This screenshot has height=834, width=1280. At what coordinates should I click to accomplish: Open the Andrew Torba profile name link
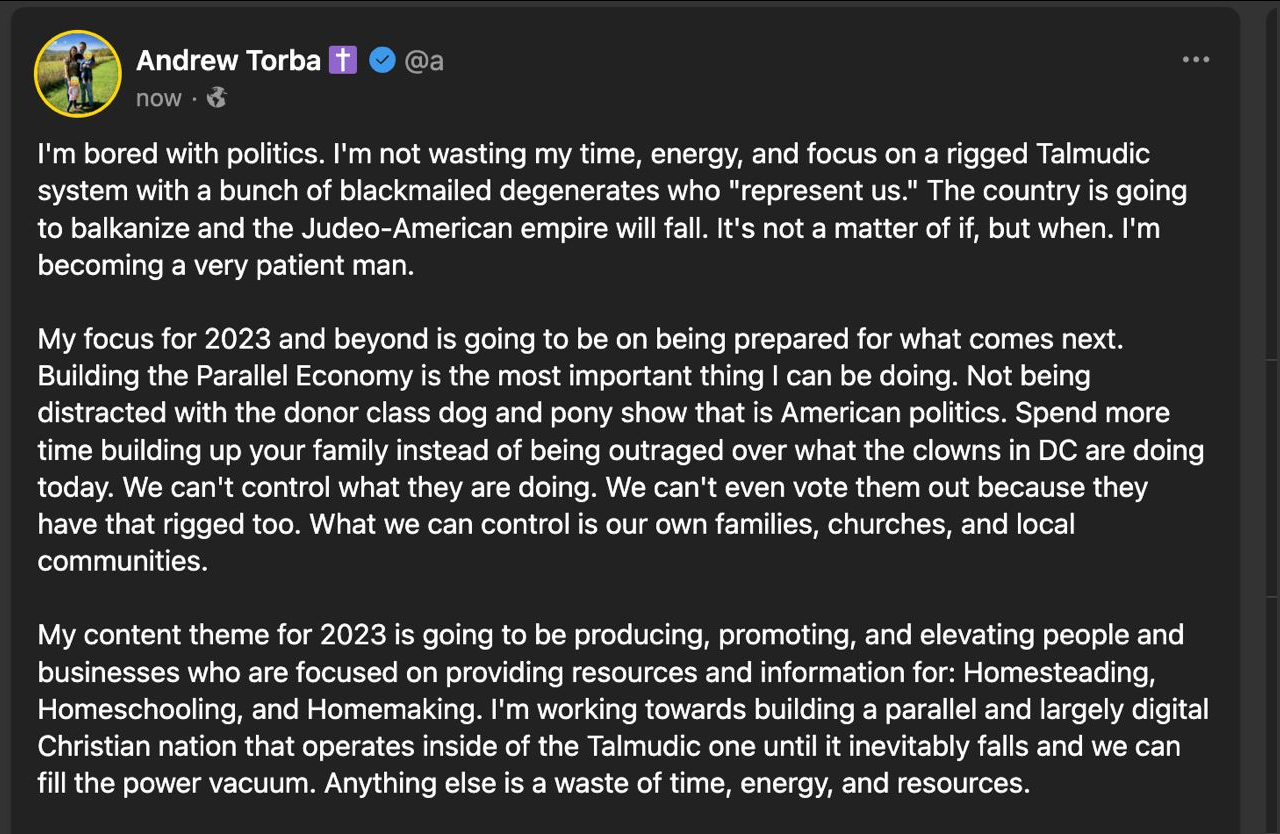click(228, 60)
